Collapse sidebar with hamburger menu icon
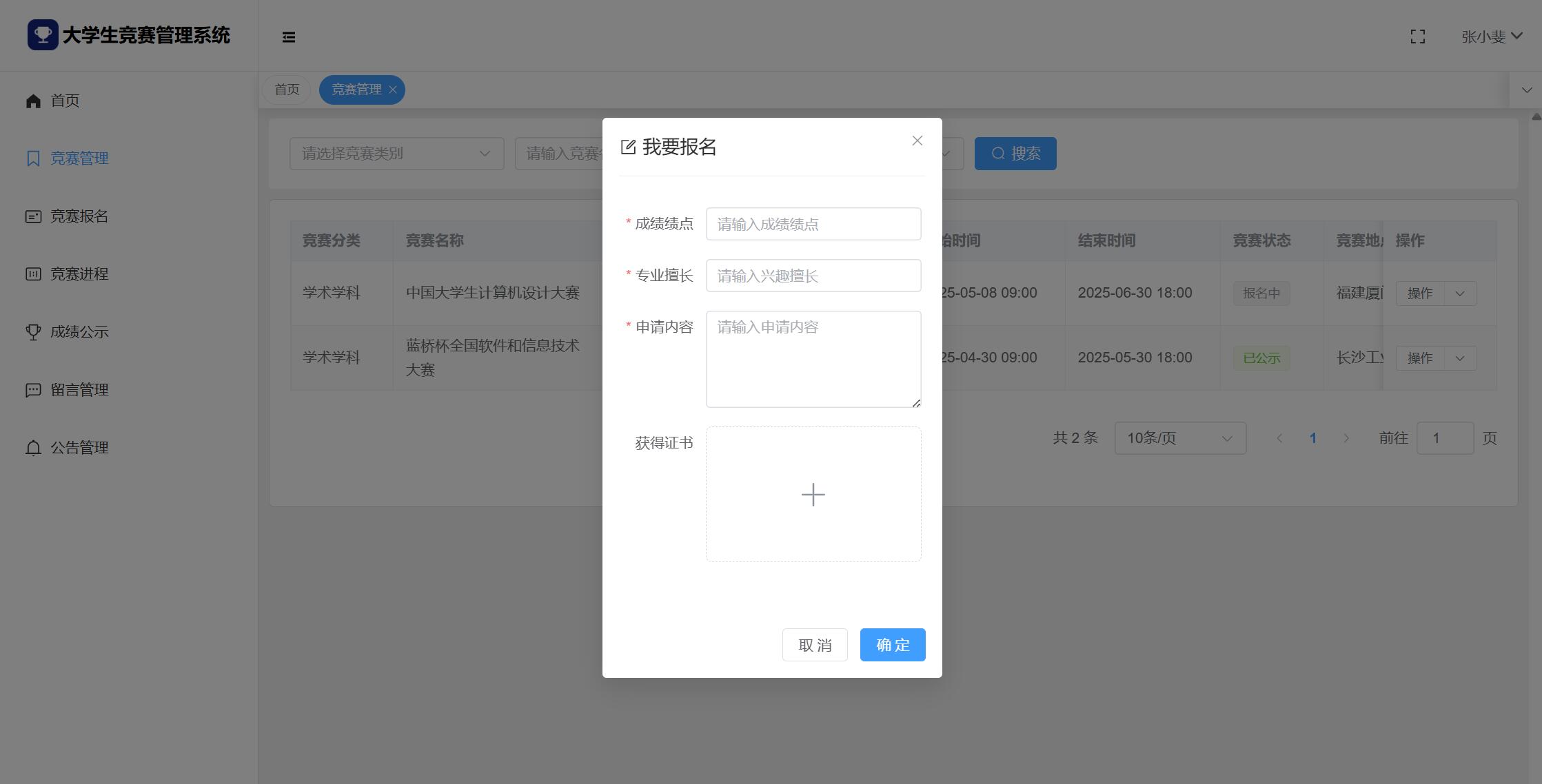This screenshot has width=1542, height=784. pos(289,37)
